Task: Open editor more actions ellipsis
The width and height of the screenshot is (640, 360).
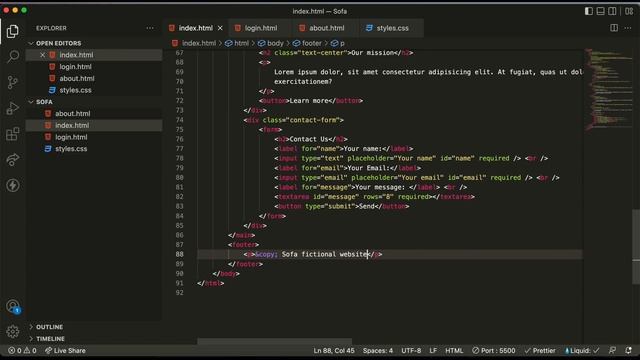Action: coord(628,28)
